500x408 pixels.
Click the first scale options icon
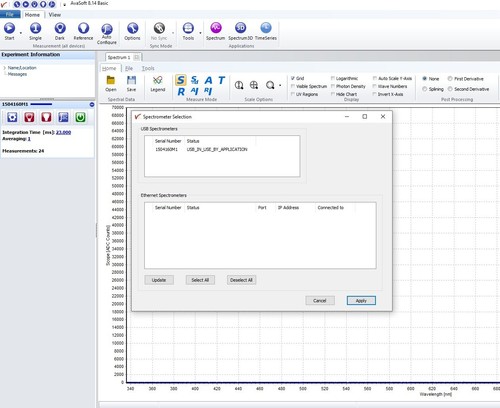tap(239, 85)
